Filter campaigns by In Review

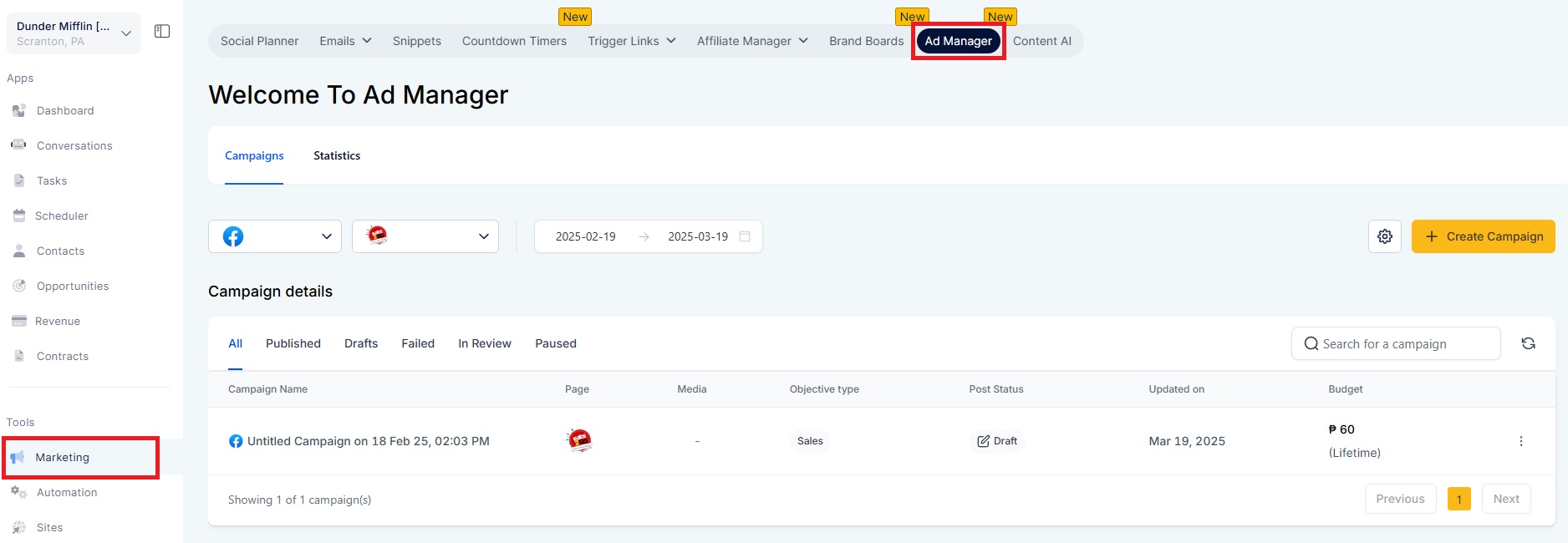tap(485, 343)
